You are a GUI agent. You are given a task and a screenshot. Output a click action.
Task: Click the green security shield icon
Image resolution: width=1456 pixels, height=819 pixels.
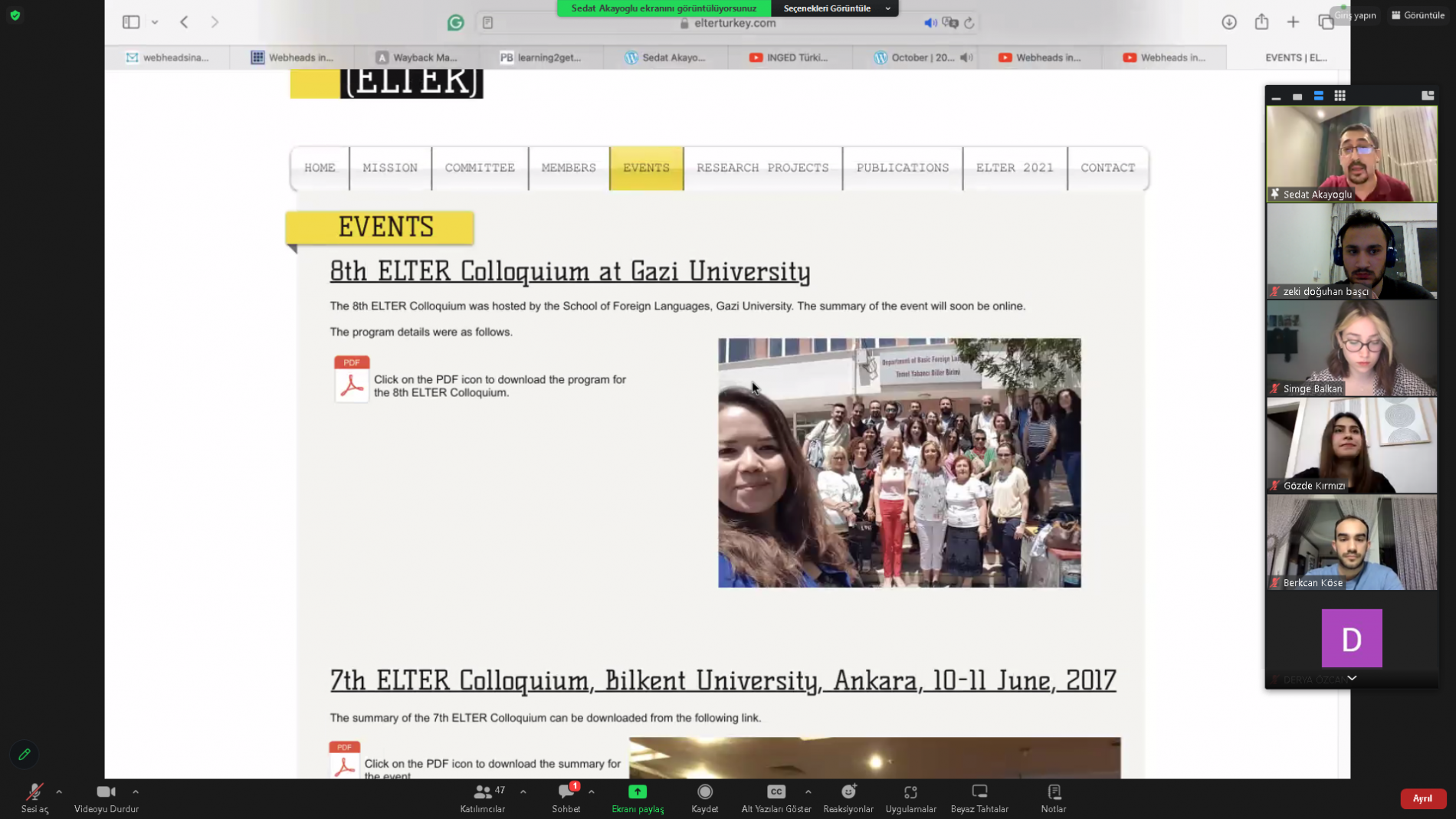point(15,15)
